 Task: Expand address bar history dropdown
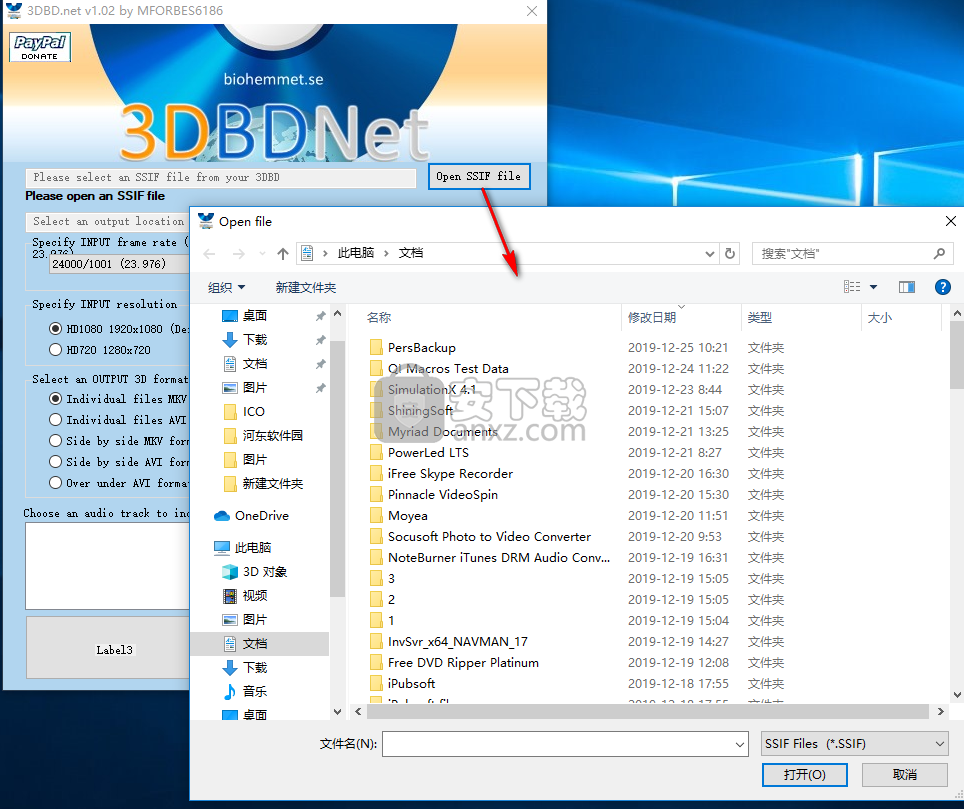[x=709, y=254]
